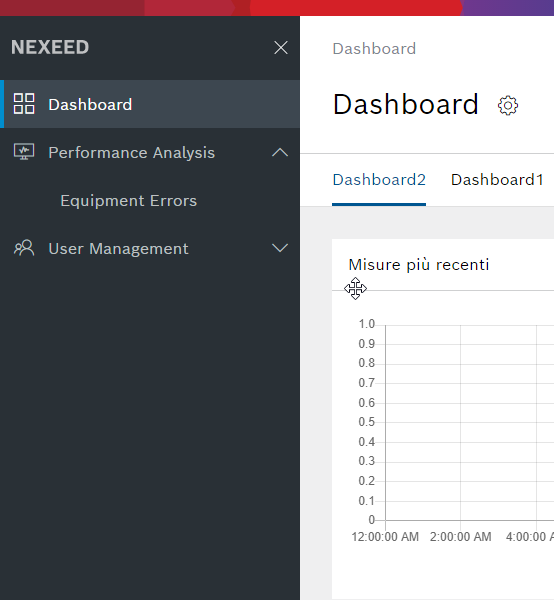Click Performance Analysis menu label
The width and height of the screenshot is (554, 600).
click(132, 153)
